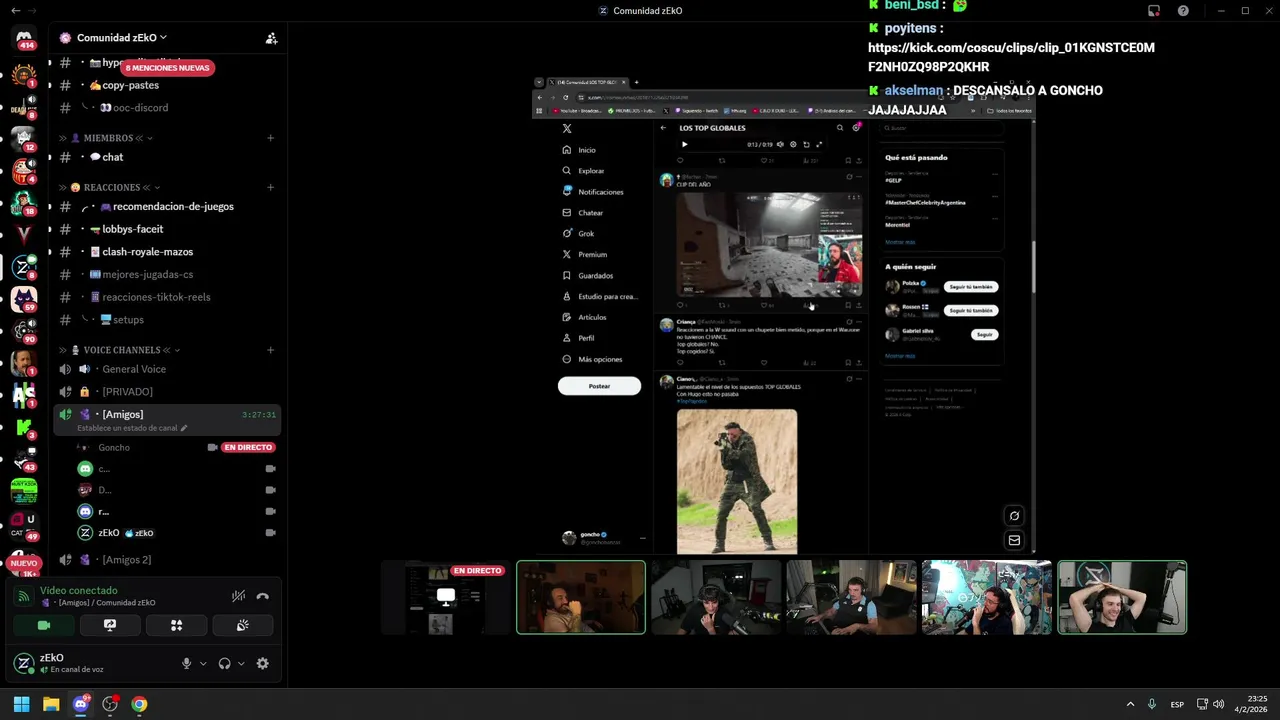
Task: Select the locked [PRIVADO] voice channel
Action: click(x=127, y=392)
